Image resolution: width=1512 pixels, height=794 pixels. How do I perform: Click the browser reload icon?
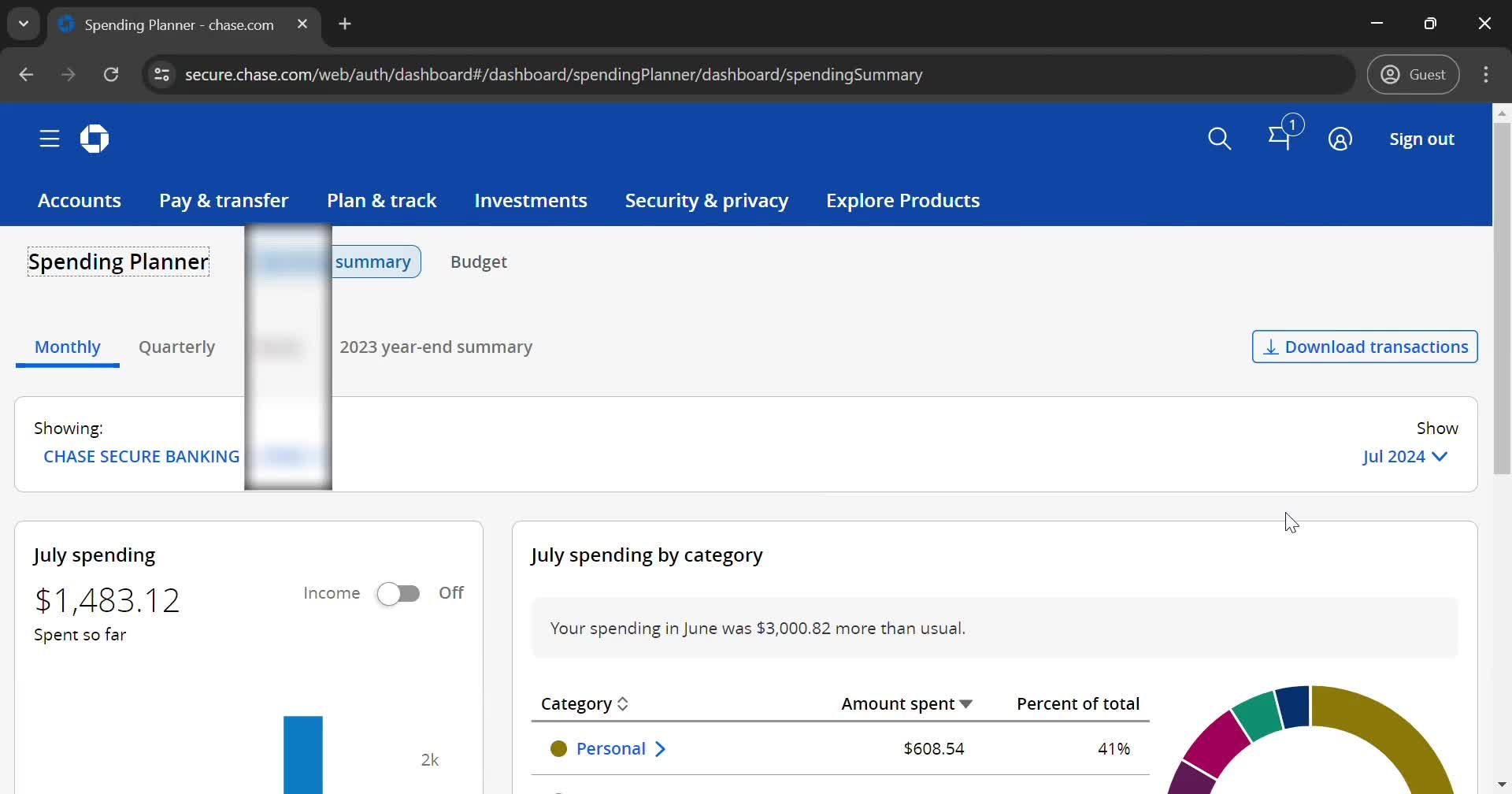point(111,75)
